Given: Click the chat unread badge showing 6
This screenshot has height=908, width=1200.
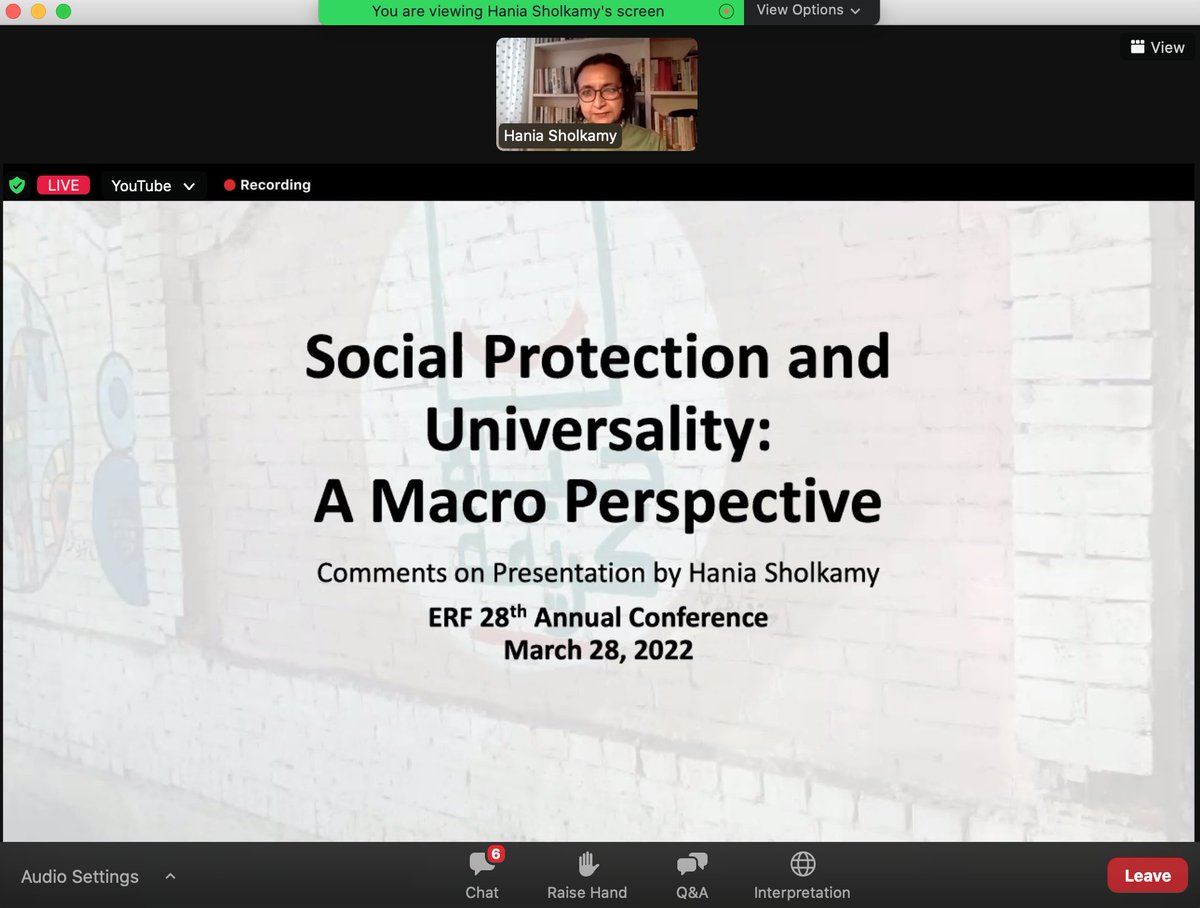Looking at the screenshot, I should 495,854.
